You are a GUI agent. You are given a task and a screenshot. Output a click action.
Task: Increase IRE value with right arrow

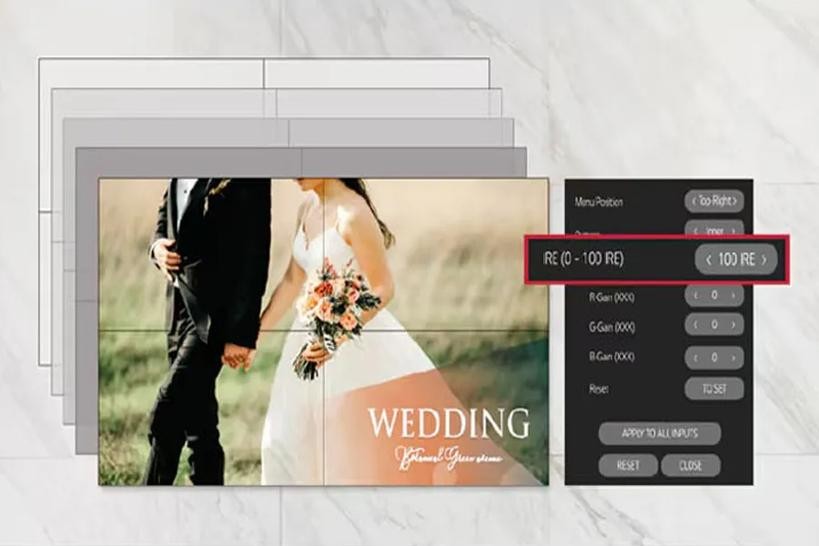pyautogui.click(x=764, y=260)
